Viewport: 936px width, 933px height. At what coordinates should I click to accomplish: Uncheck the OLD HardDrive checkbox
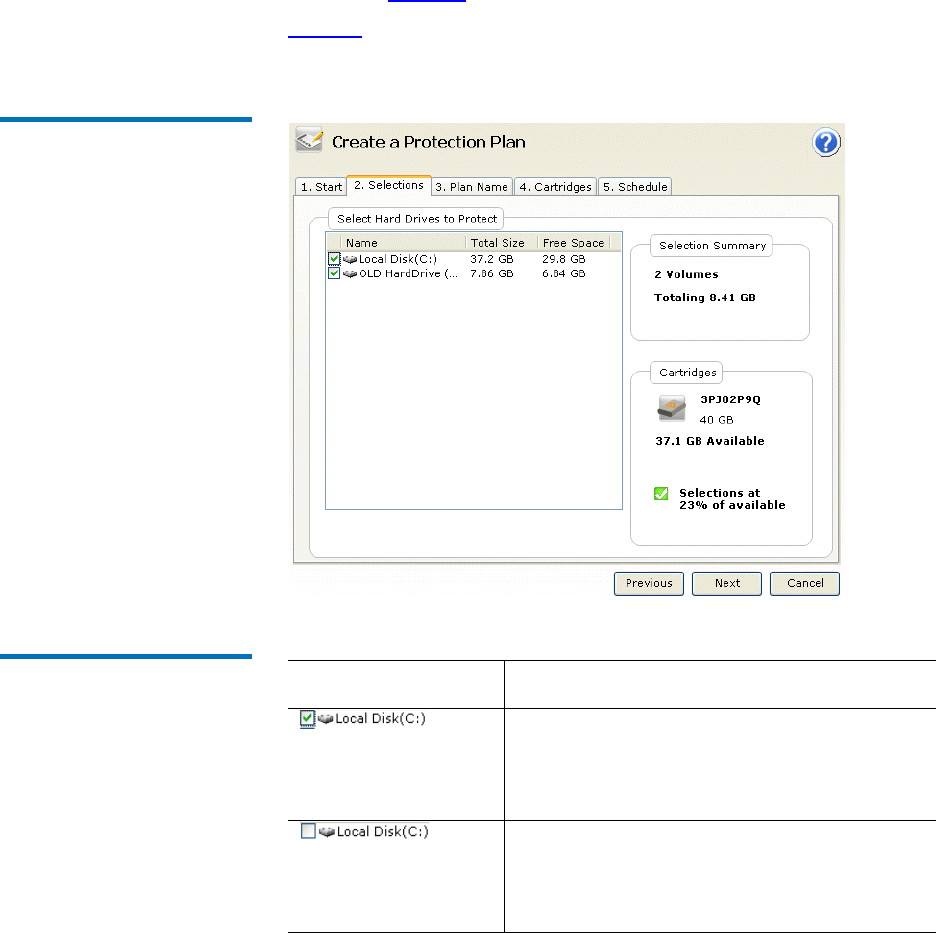pos(334,273)
